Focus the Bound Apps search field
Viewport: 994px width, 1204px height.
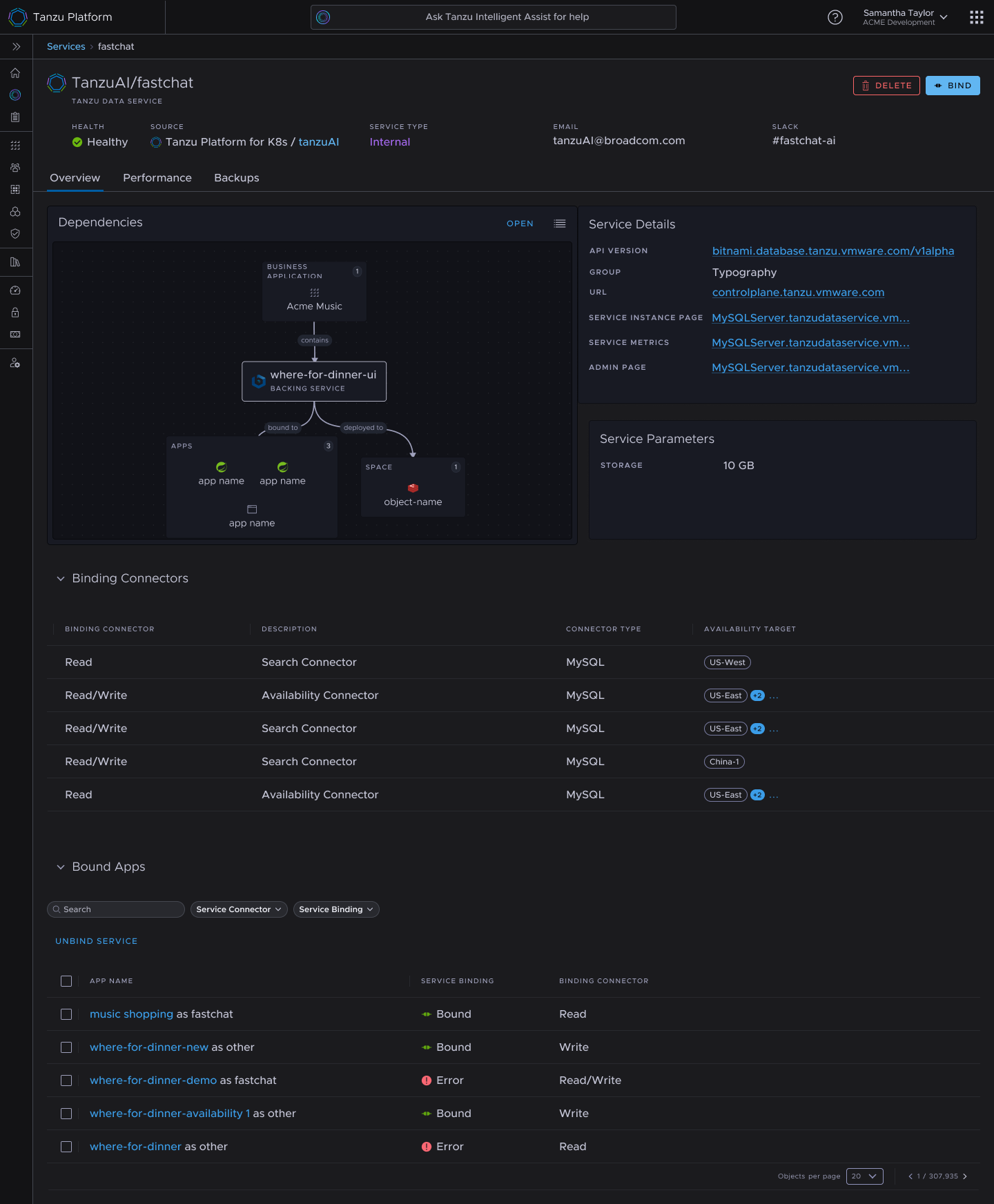(116, 909)
